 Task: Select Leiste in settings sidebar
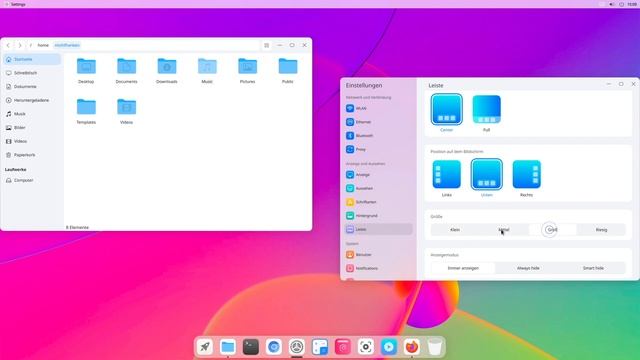(378, 229)
